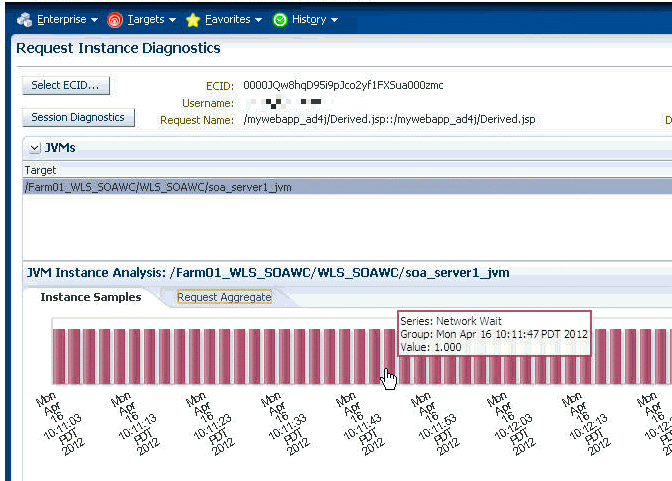Image resolution: width=672 pixels, height=481 pixels.
Task: Click the Select ECID... button
Action: (66, 85)
